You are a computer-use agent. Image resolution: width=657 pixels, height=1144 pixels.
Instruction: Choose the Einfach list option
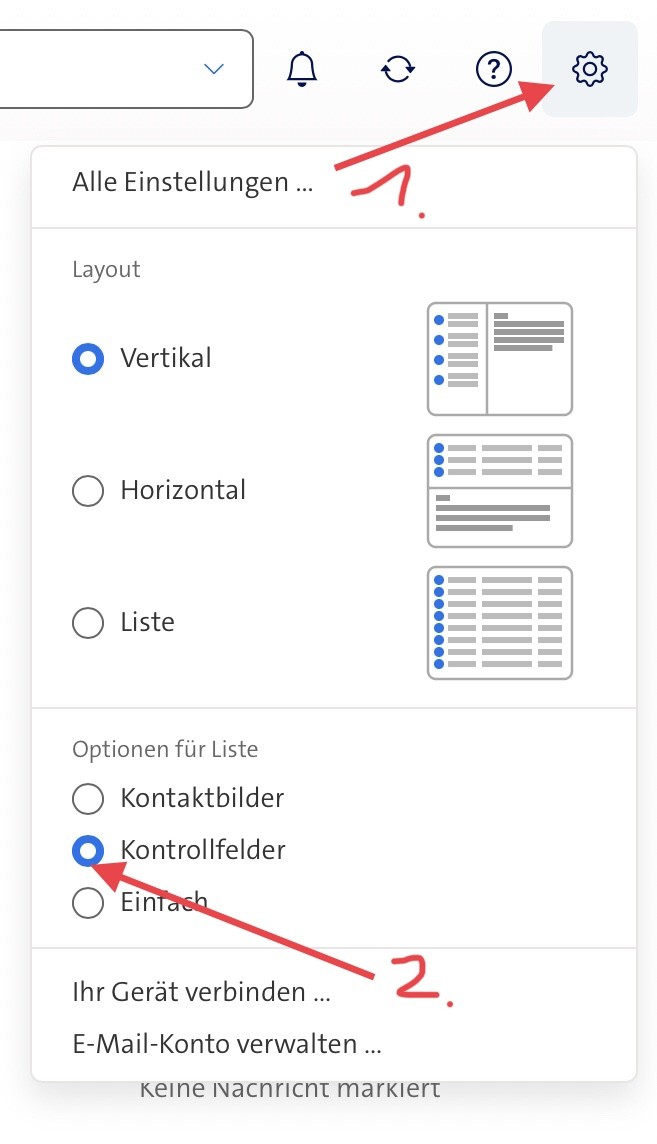(88, 903)
